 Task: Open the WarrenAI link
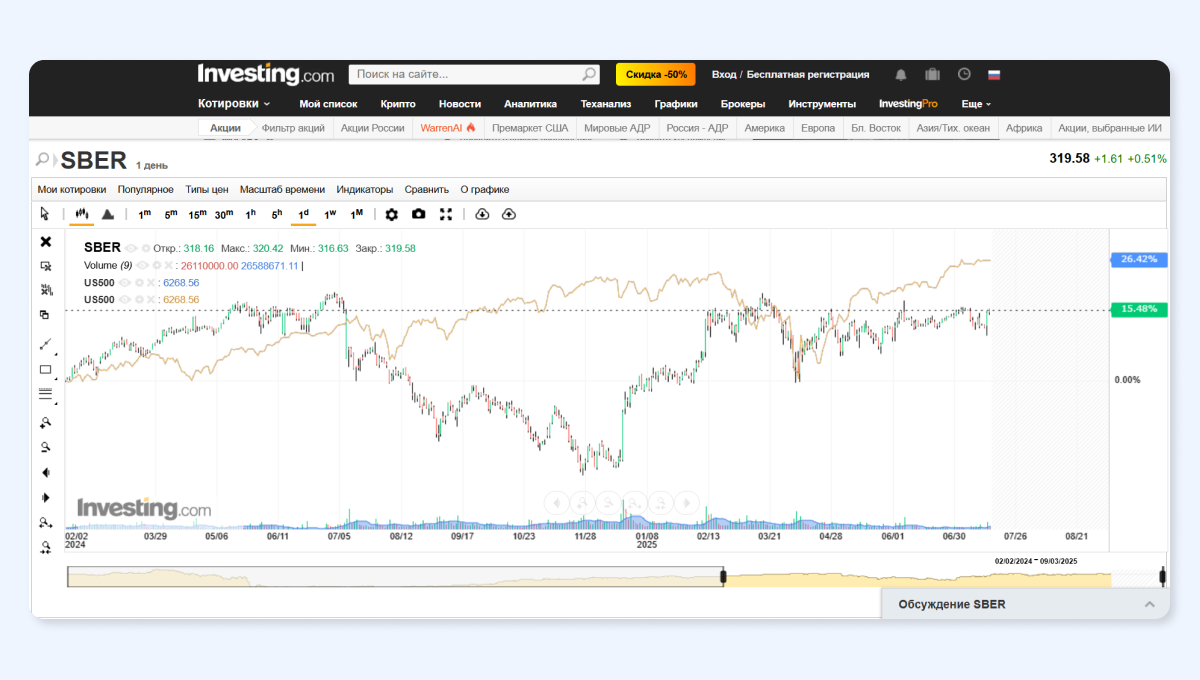(x=448, y=128)
